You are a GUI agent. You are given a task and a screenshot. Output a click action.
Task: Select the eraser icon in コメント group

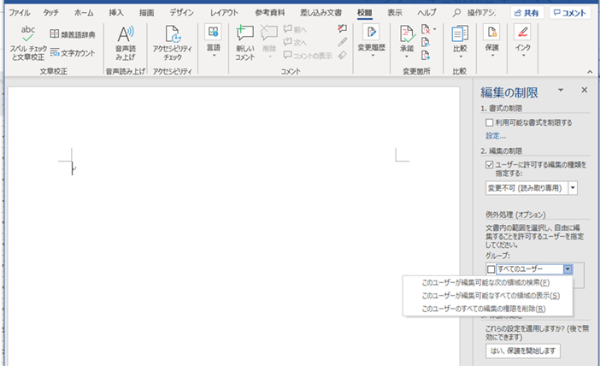[x=342, y=55]
